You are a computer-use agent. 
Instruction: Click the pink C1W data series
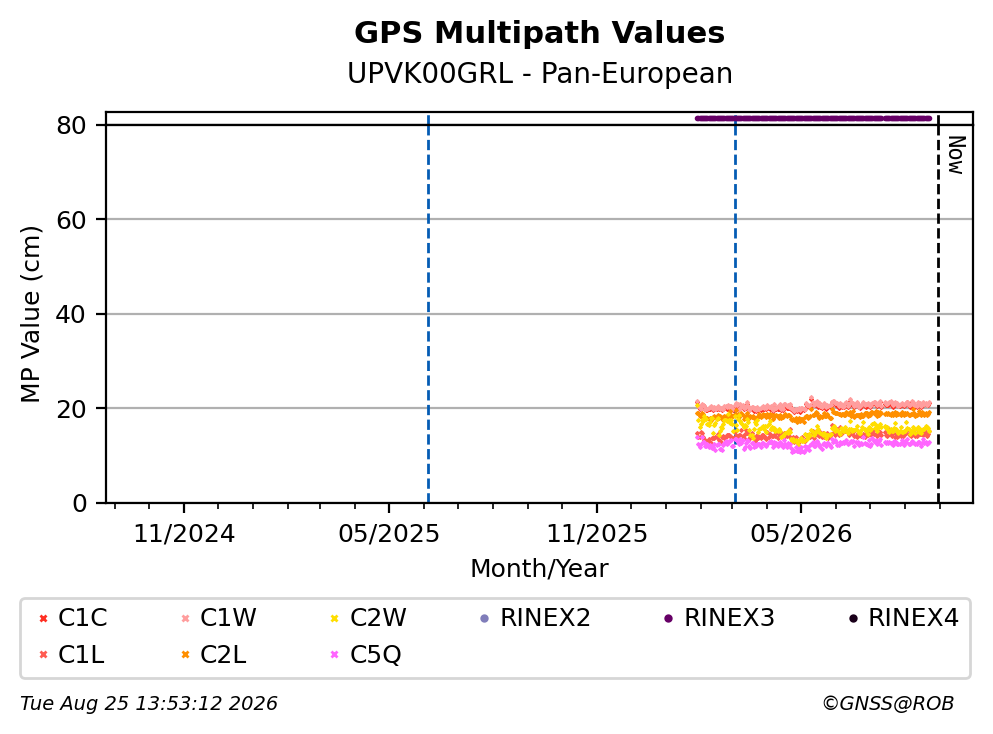(x=814, y=405)
